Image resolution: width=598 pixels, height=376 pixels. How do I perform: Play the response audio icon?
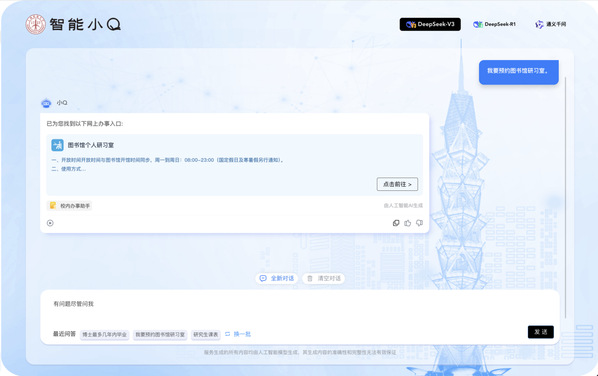click(50, 223)
